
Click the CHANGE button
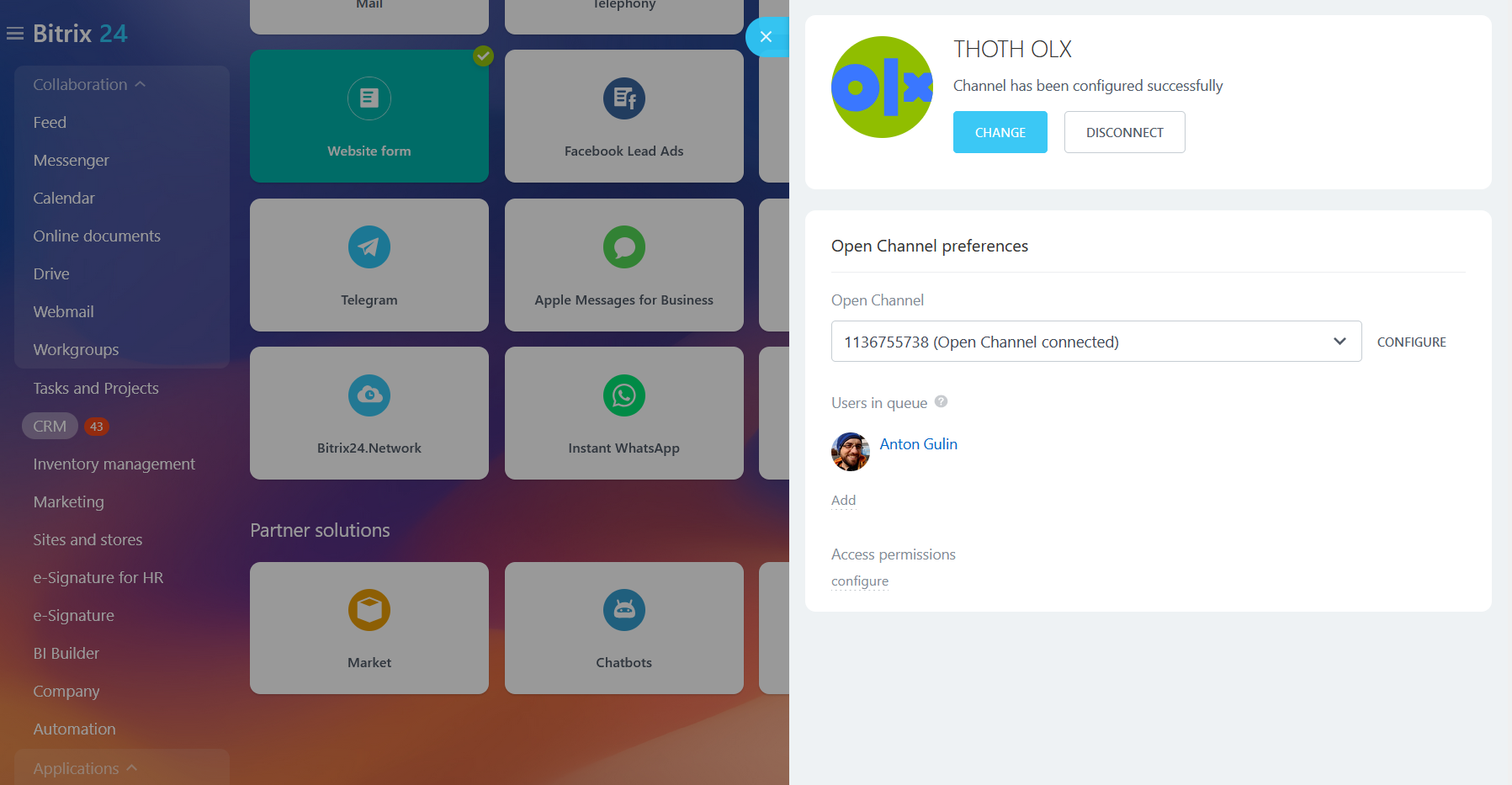1000,132
